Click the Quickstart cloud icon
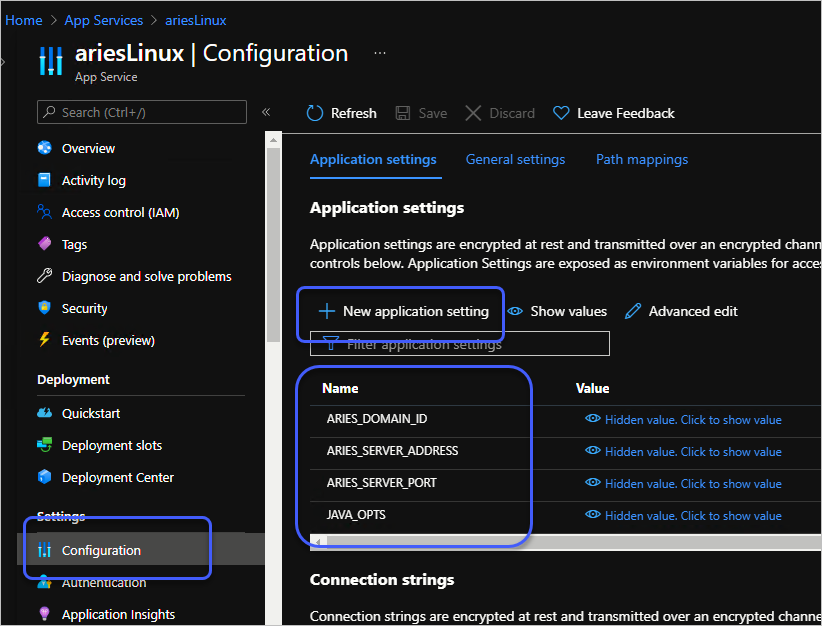The image size is (822, 626). click(x=45, y=413)
